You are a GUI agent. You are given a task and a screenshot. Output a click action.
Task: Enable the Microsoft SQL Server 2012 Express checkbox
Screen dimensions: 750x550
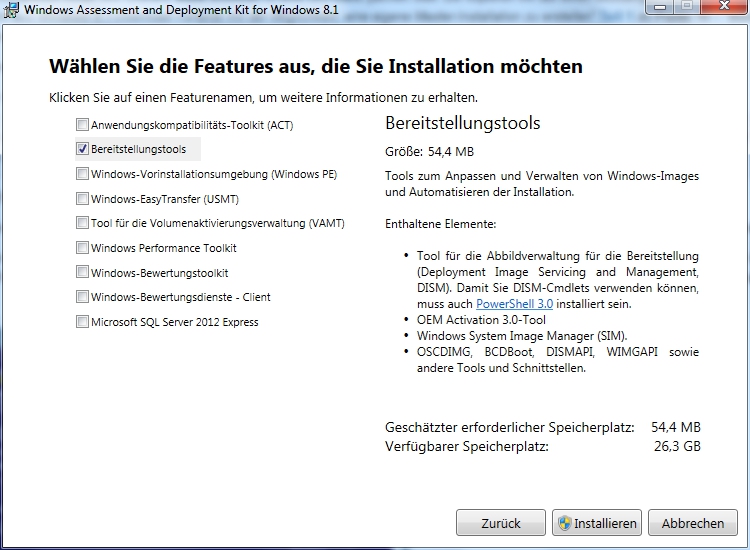(x=82, y=322)
